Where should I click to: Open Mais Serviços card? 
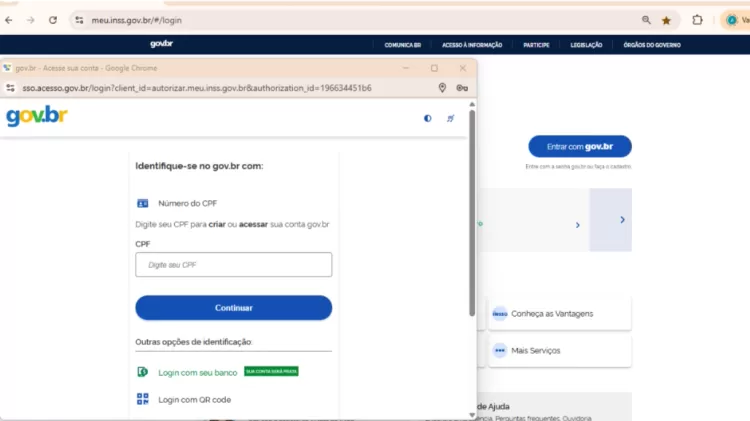(x=560, y=351)
